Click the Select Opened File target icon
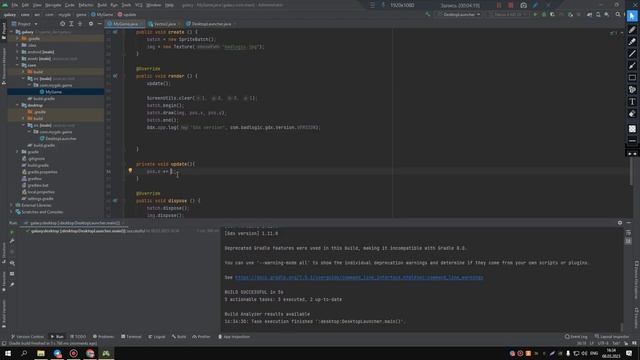 [x=62, y=24]
